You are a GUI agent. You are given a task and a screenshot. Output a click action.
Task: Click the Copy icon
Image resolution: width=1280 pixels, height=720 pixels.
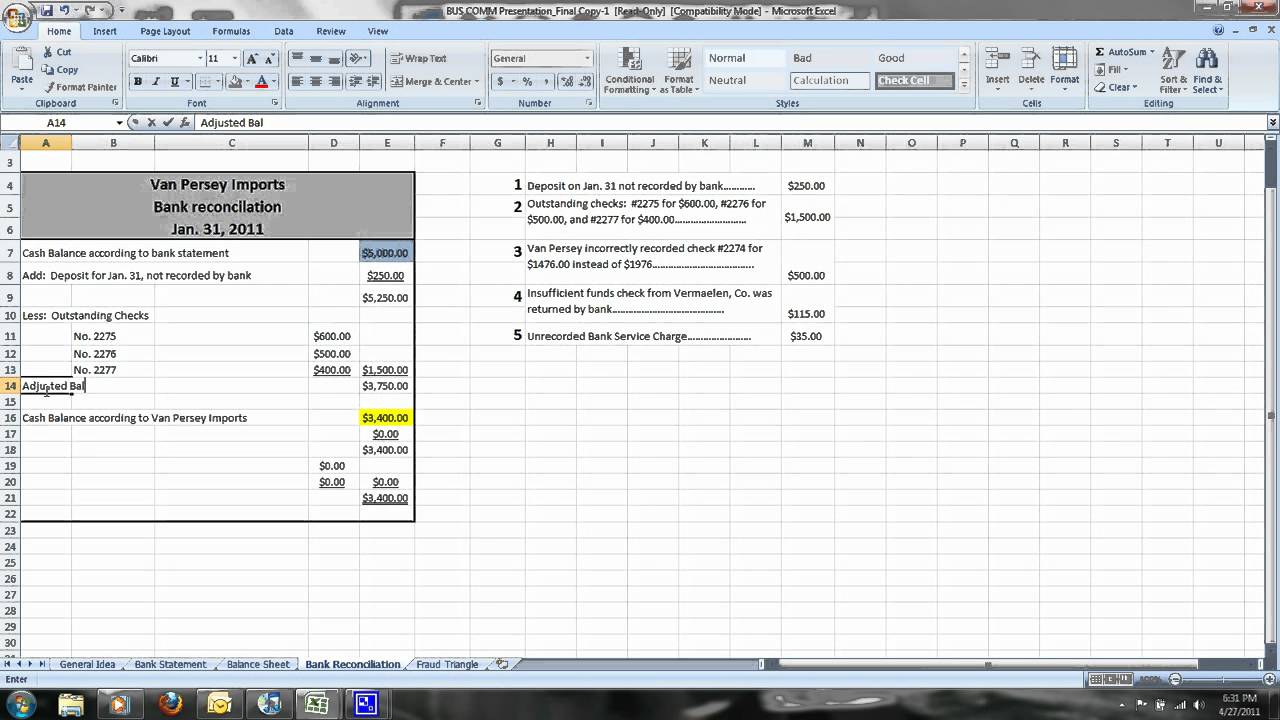tap(48, 70)
